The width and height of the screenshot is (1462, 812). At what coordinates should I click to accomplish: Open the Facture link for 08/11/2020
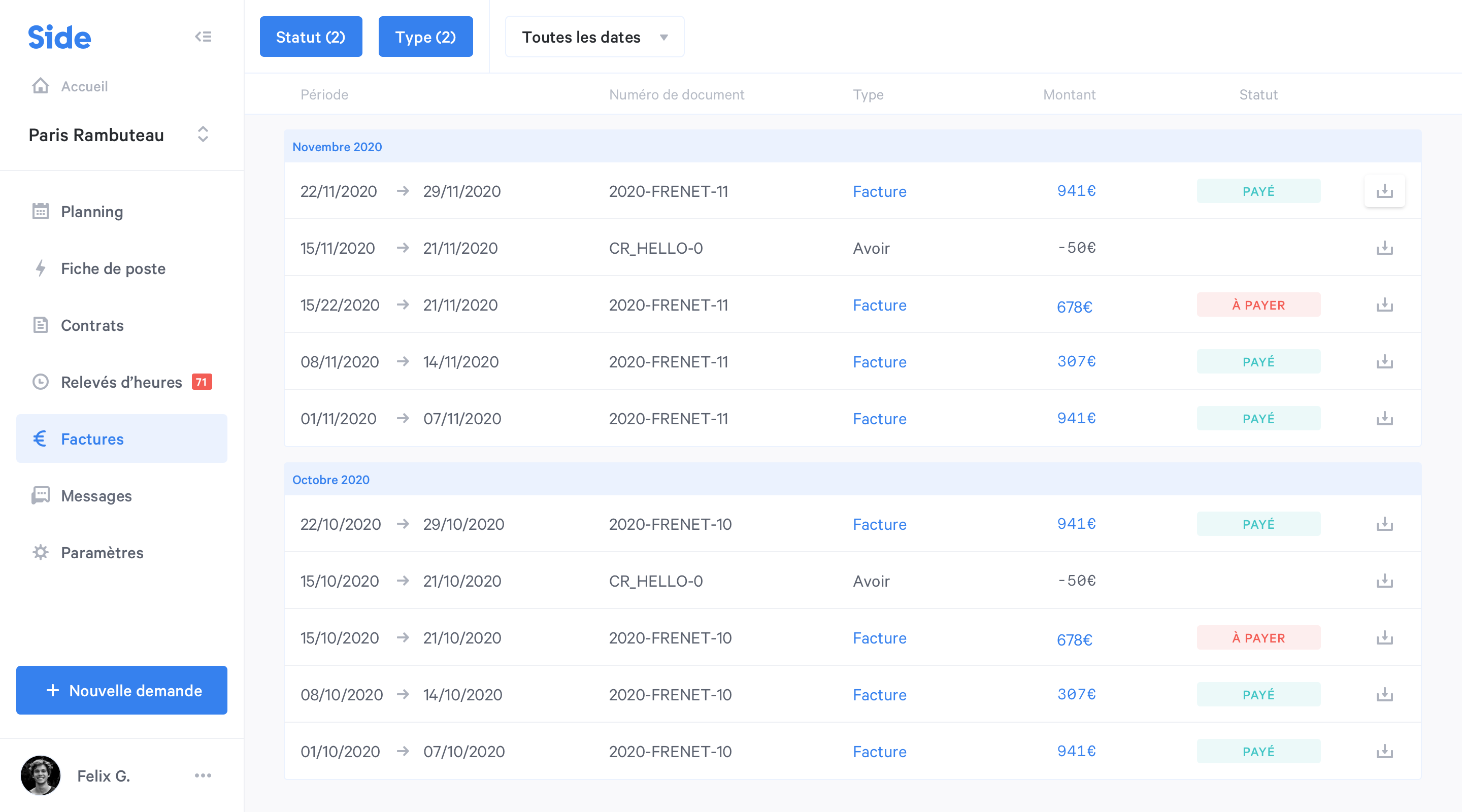879,362
